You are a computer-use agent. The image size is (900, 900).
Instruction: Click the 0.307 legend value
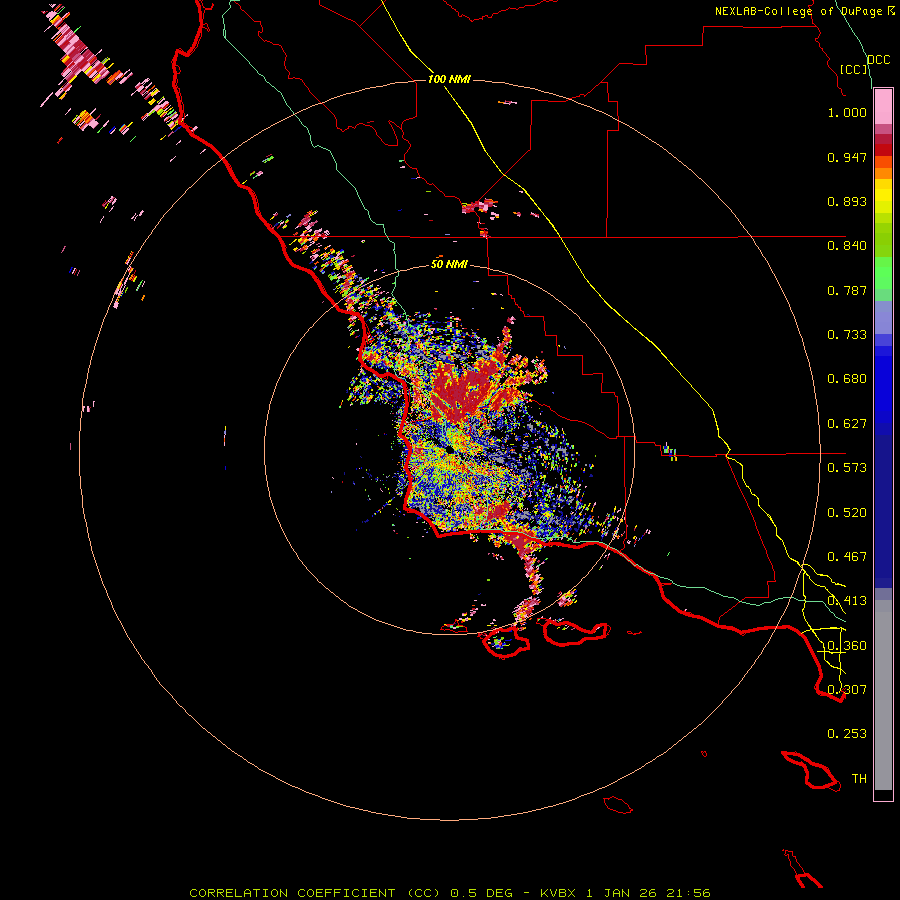pyautogui.click(x=847, y=690)
